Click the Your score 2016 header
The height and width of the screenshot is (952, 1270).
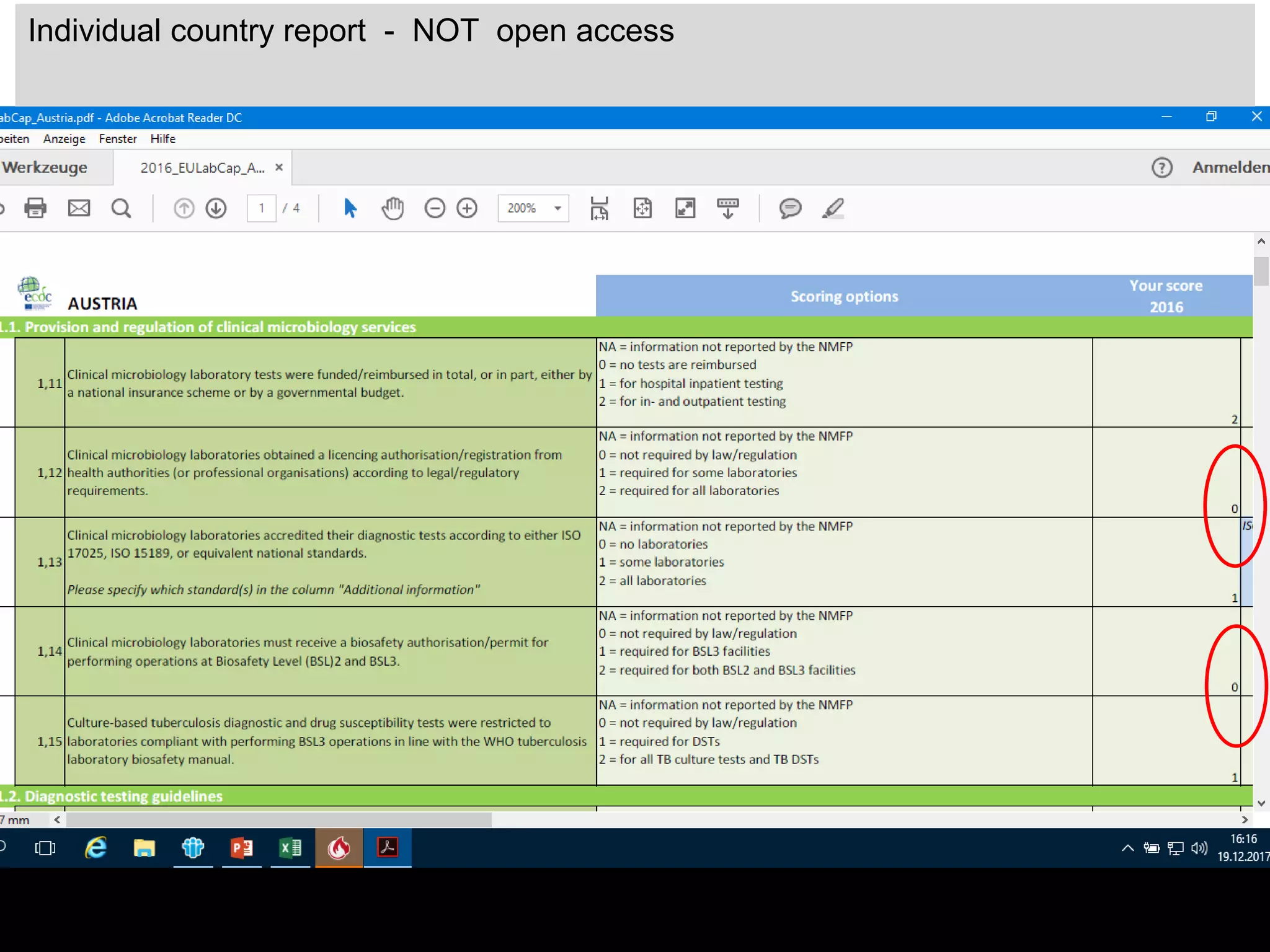[x=1166, y=296]
